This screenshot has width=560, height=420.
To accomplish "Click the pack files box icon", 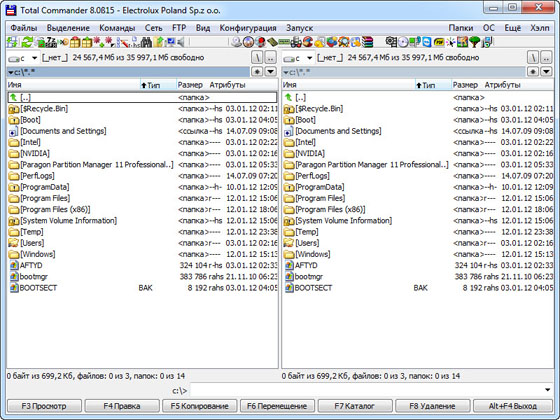I will click(x=75, y=42).
